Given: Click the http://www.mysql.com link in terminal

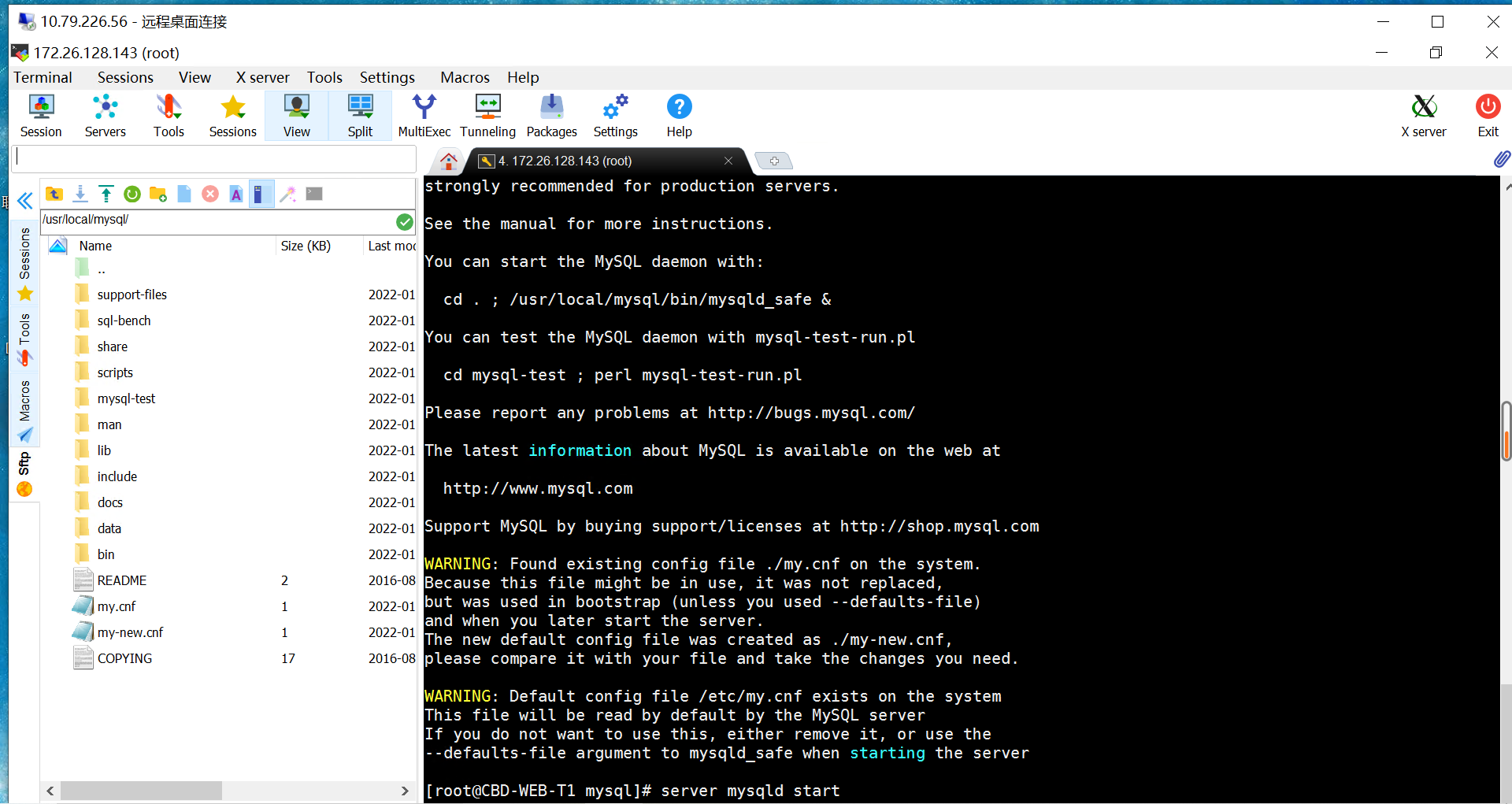Looking at the screenshot, I should (538, 488).
